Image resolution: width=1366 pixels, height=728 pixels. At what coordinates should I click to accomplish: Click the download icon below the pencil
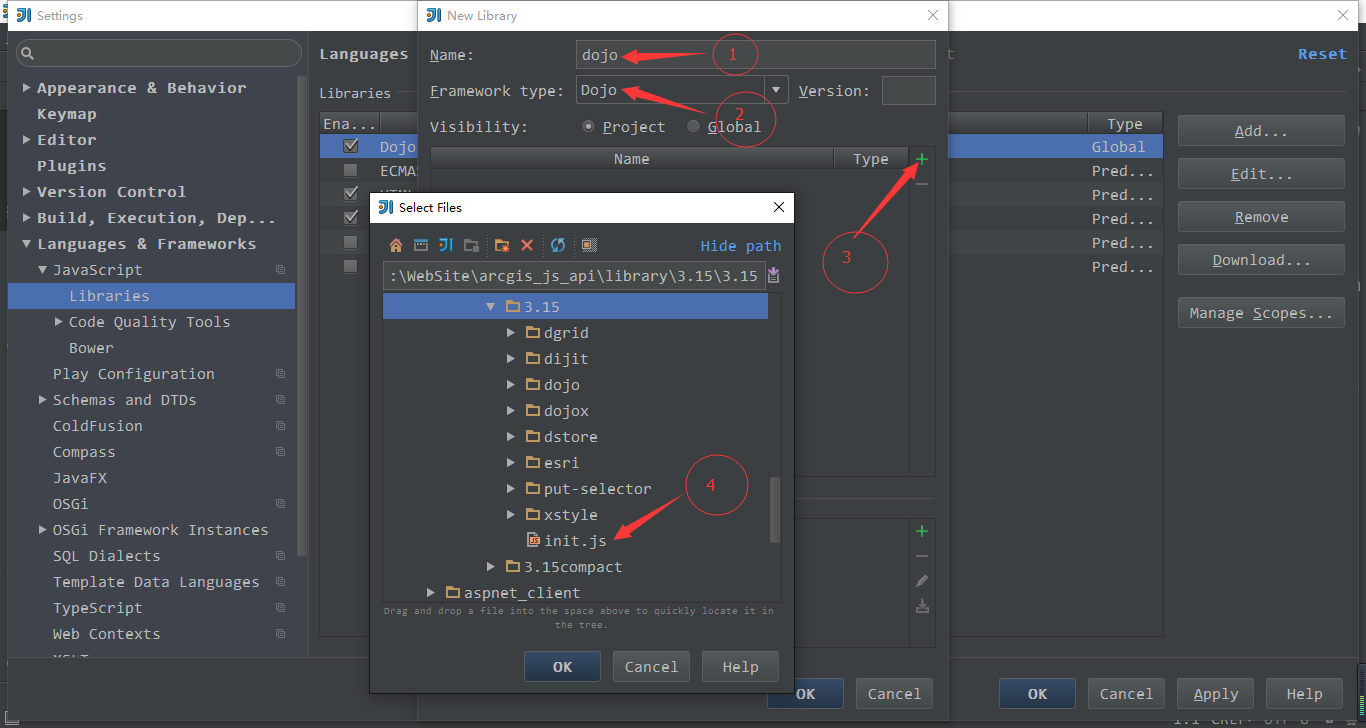pos(922,606)
